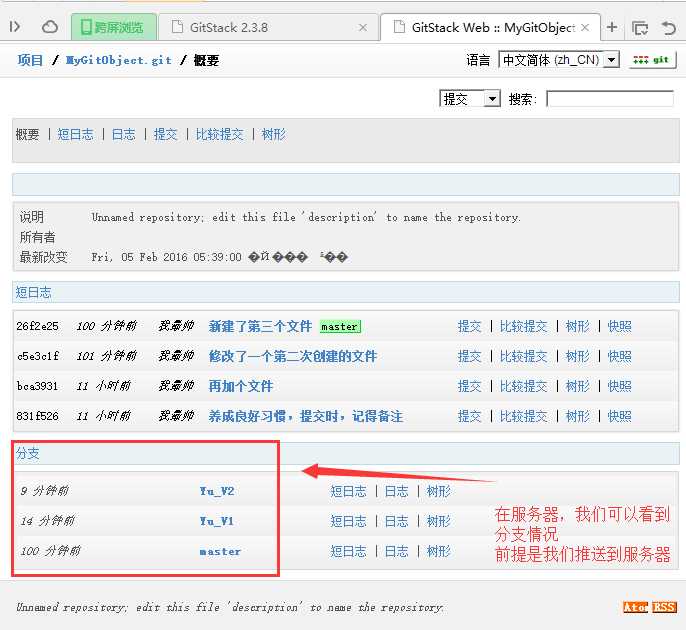686x630 pixels.
Task: Click 比较提交 link for commit c5e3c1f
Action: pos(524,356)
